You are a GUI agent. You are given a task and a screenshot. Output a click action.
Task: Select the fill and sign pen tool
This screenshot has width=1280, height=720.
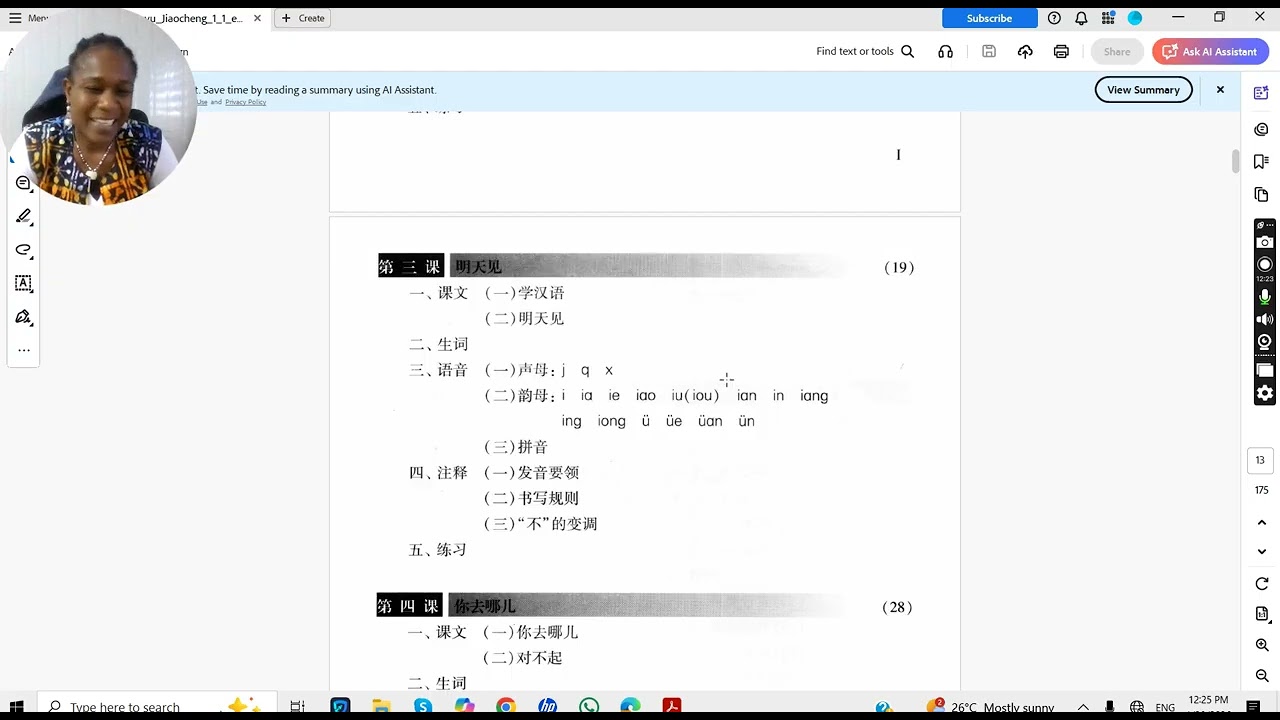pyautogui.click(x=24, y=317)
